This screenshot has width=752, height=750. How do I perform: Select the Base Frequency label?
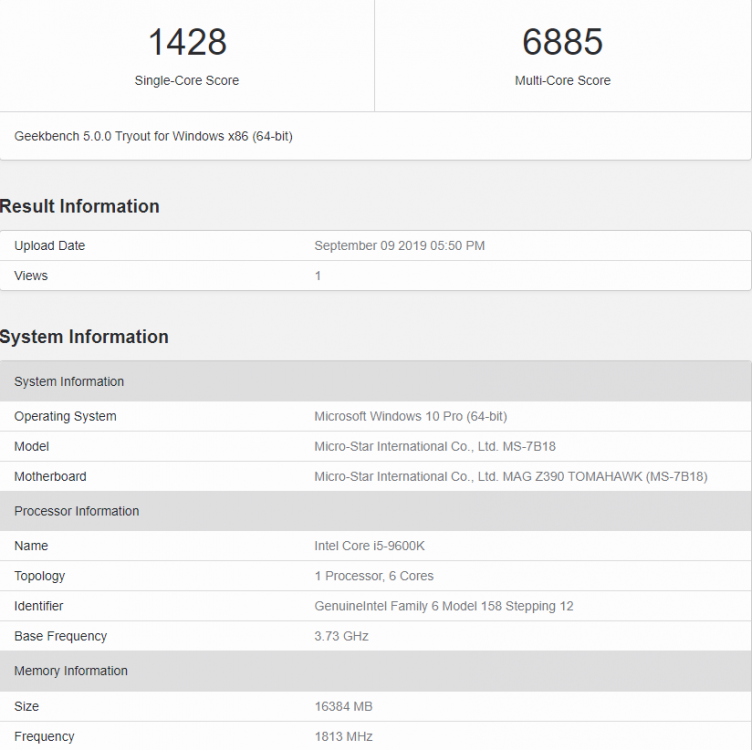(x=60, y=636)
